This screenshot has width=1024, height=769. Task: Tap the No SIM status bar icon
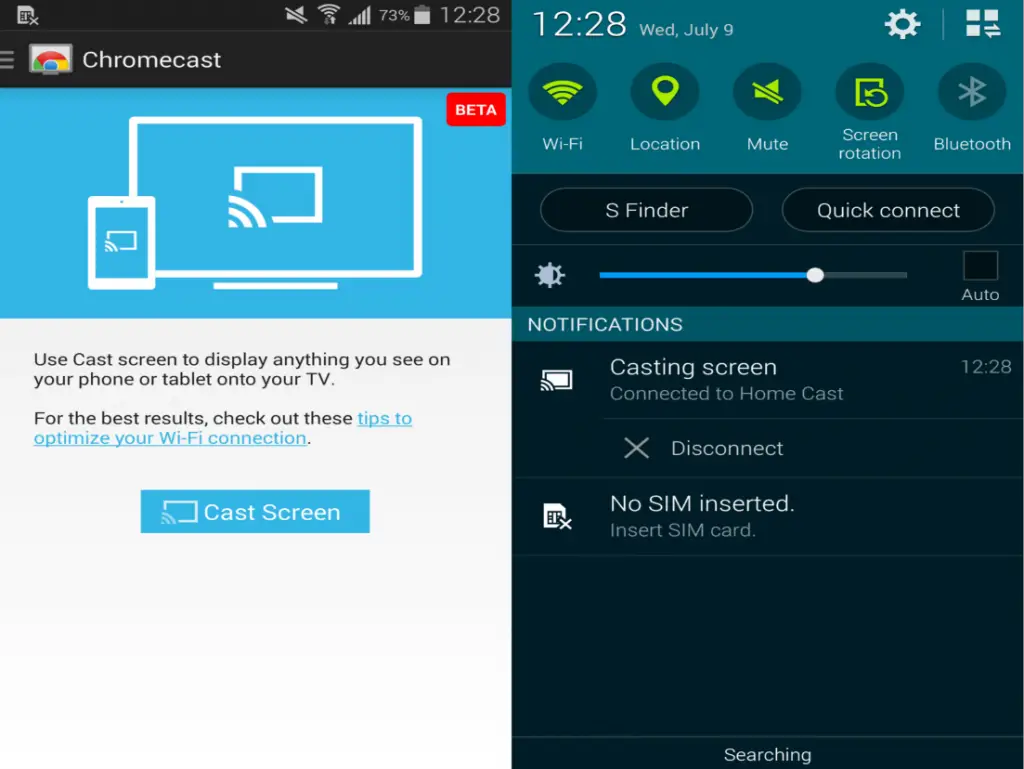click(27, 15)
